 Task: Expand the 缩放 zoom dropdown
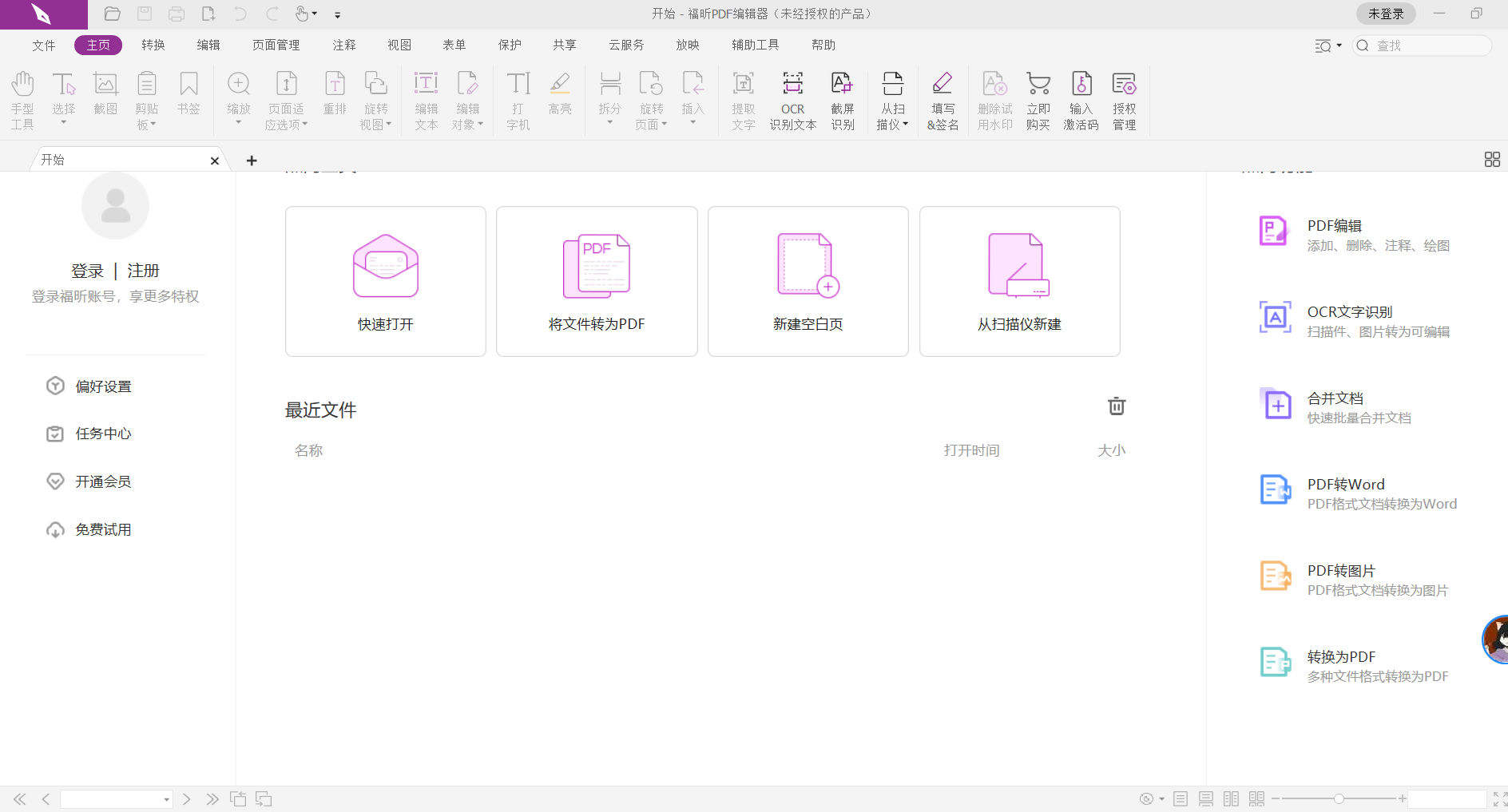click(238, 122)
